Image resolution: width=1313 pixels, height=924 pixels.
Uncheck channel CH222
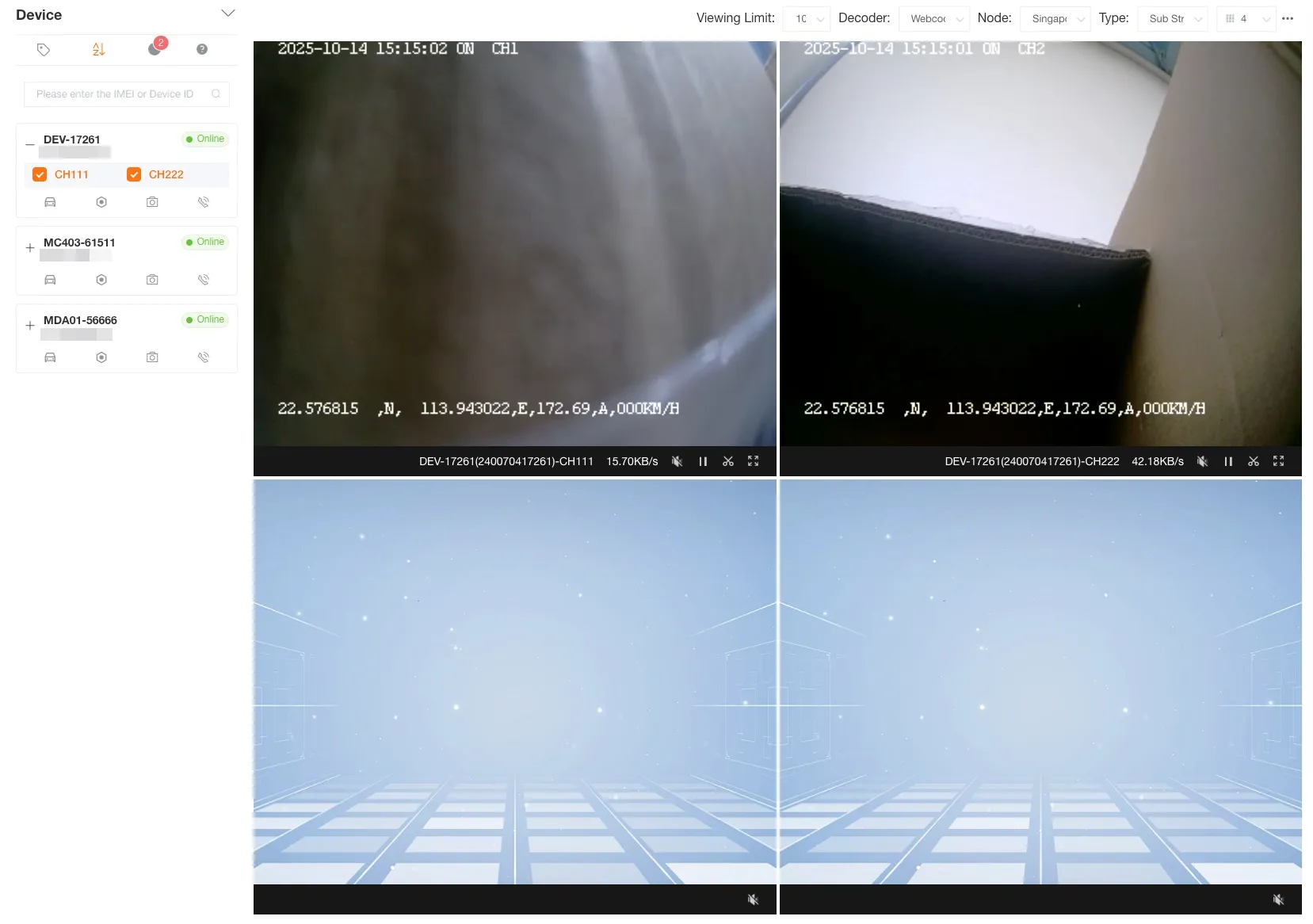click(x=134, y=174)
